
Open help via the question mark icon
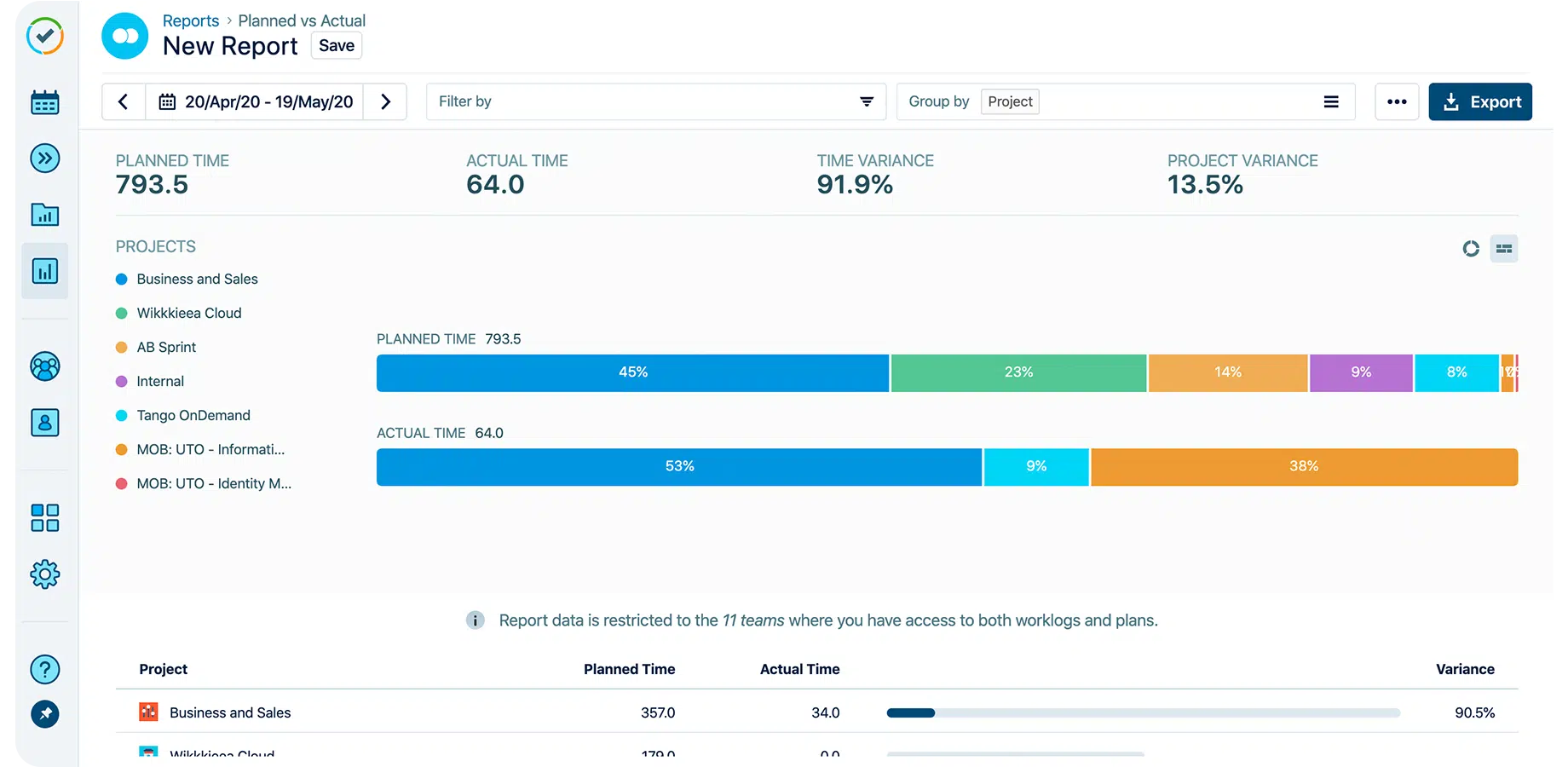click(x=44, y=670)
